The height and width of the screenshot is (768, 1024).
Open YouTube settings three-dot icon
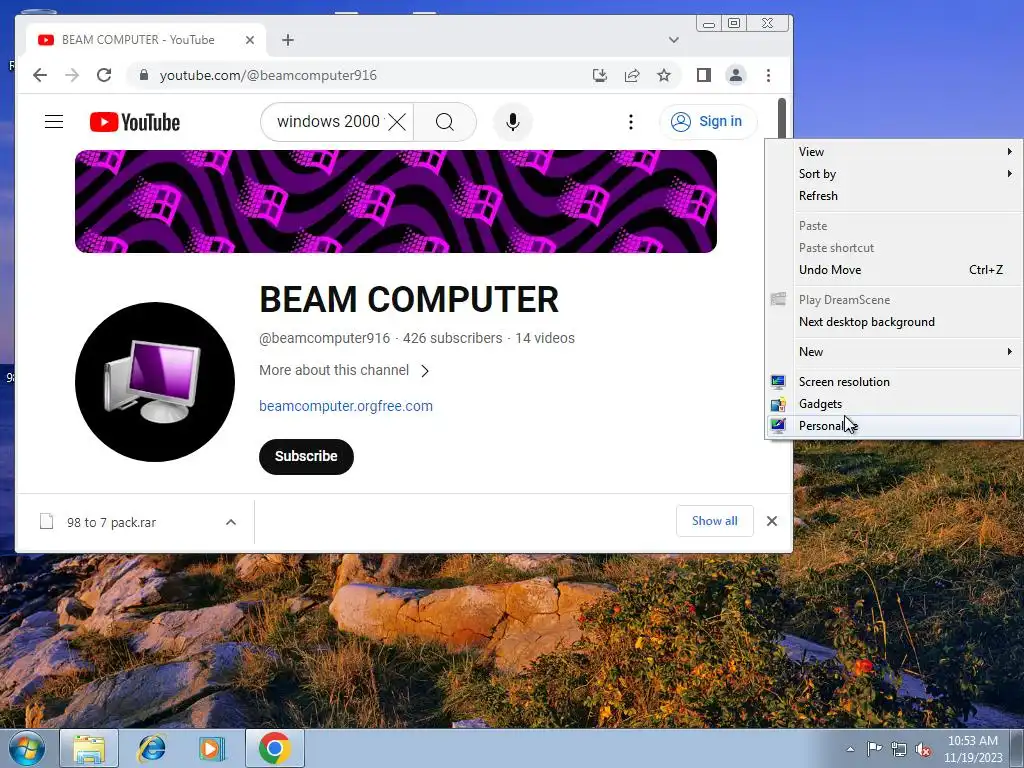coord(631,121)
